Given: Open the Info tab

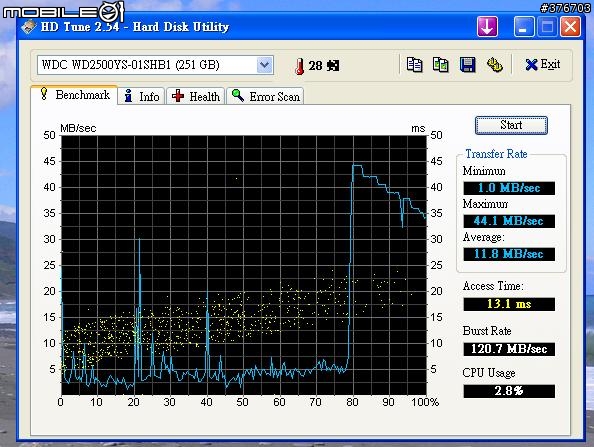Looking at the screenshot, I should pyautogui.click(x=141, y=96).
